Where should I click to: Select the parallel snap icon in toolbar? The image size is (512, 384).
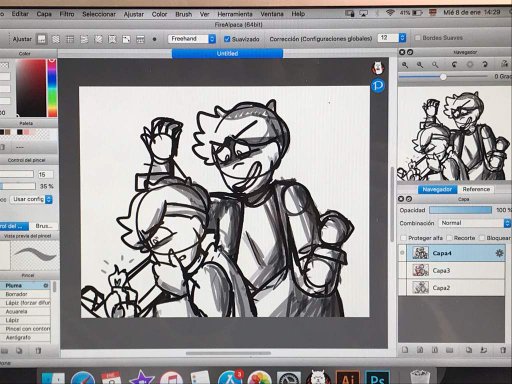(56, 39)
